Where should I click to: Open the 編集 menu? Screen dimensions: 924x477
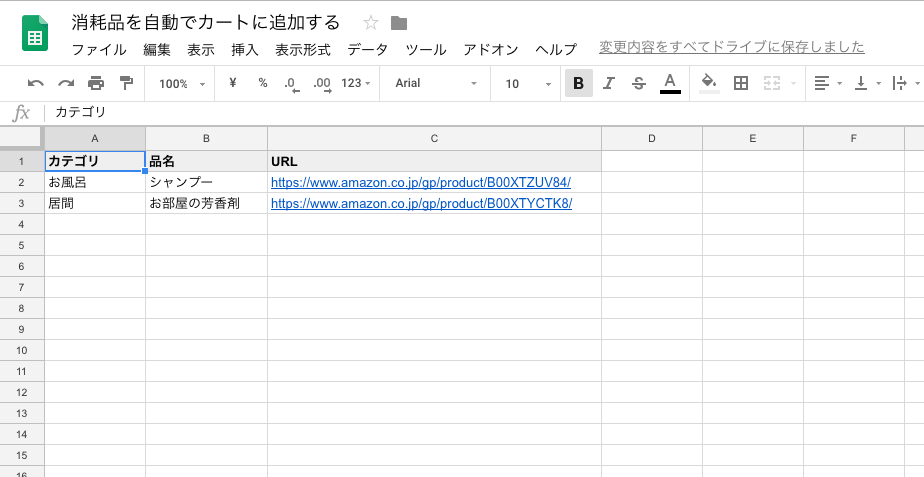click(157, 50)
